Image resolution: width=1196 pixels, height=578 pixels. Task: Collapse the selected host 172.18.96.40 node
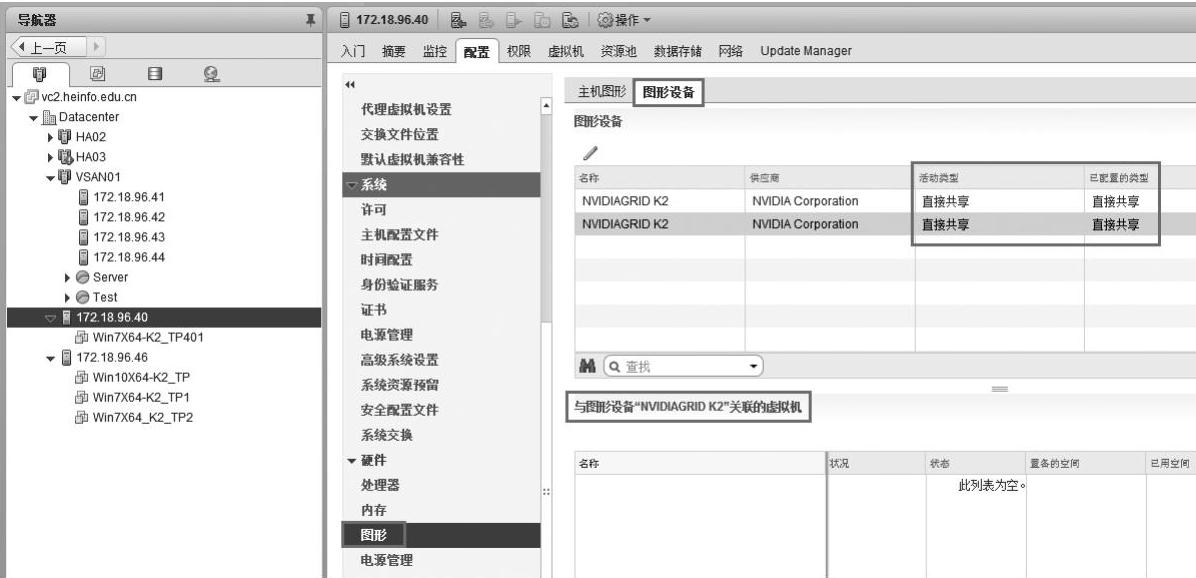tap(51, 318)
